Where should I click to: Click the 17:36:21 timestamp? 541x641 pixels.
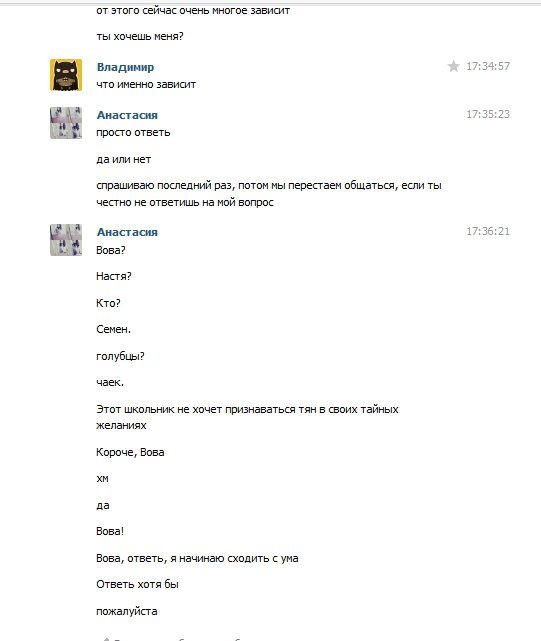click(488, 231)
